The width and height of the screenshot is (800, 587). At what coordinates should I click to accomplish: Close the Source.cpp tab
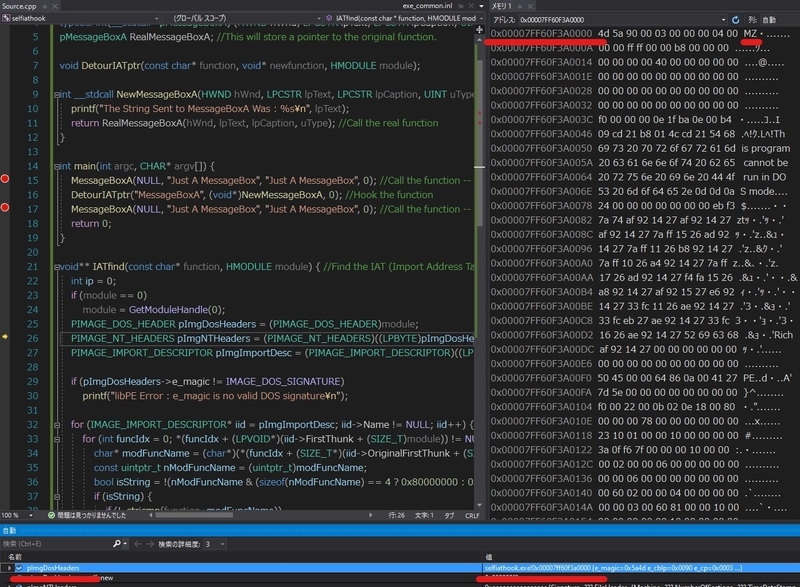(x=55, y=6)
